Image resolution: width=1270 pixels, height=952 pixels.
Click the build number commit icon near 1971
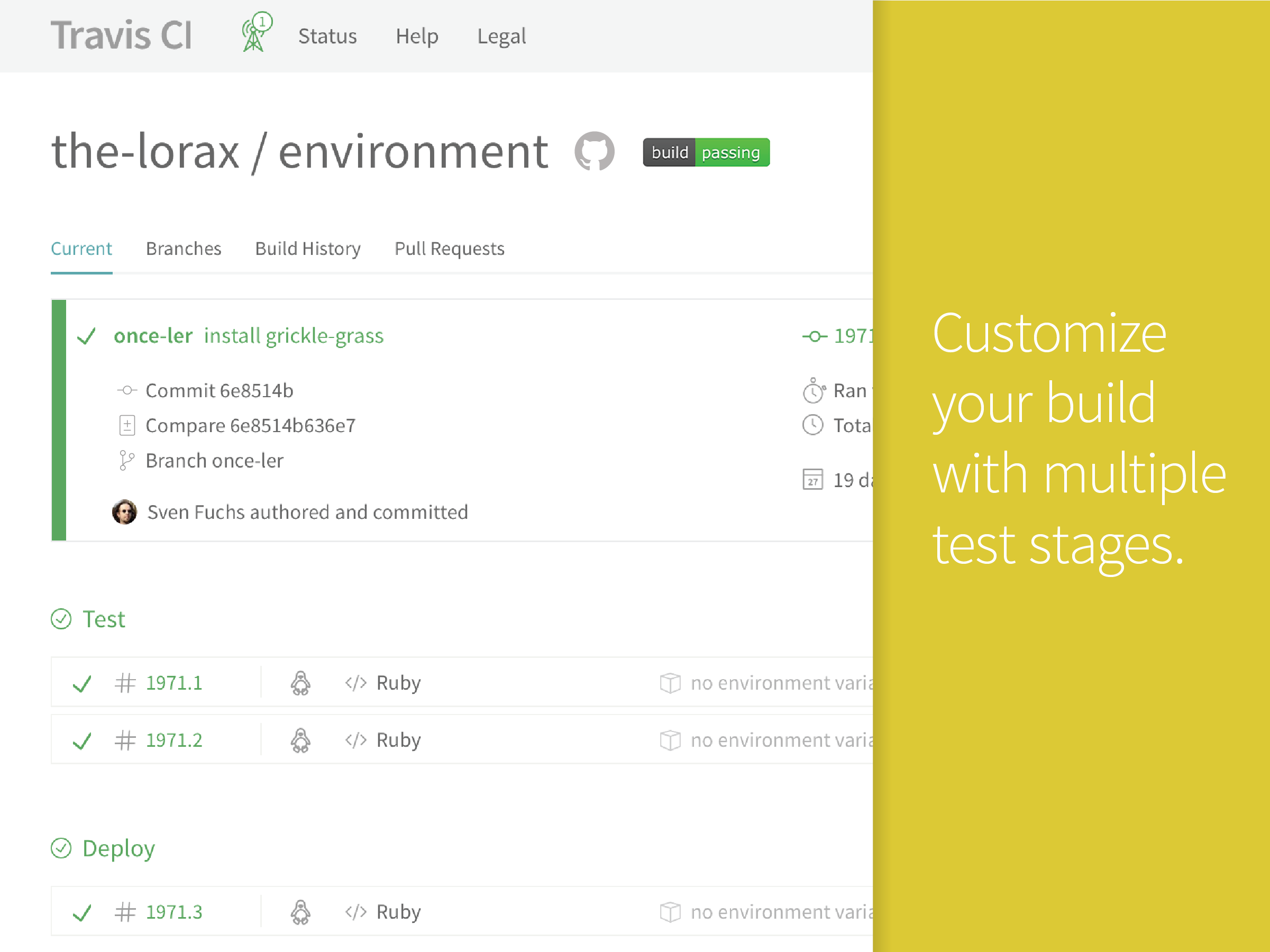click(814, 336)
